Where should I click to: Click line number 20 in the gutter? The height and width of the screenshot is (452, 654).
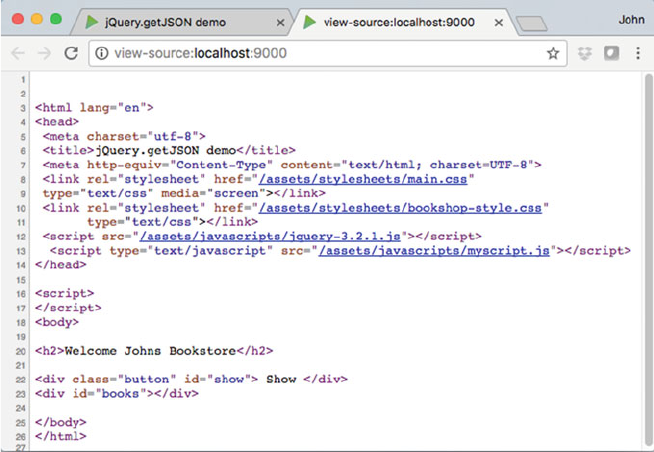click(21, 351)
